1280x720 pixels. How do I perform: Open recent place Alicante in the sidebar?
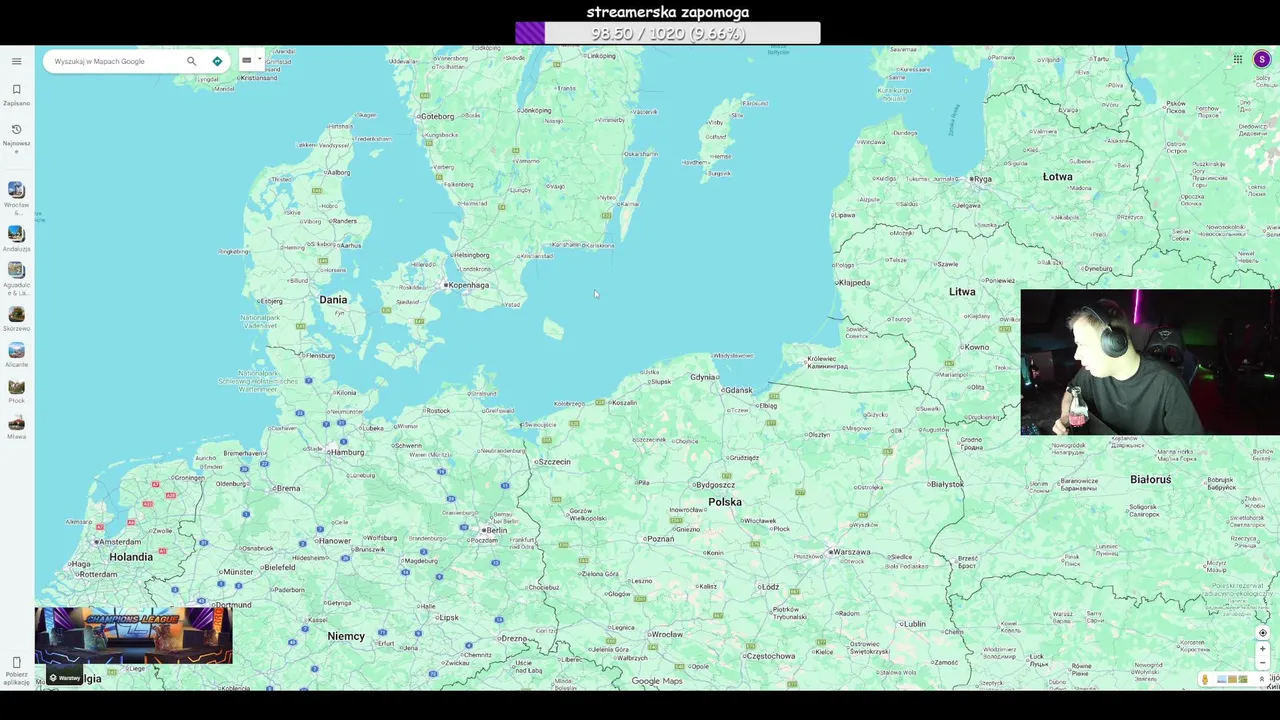pos(16,356)
